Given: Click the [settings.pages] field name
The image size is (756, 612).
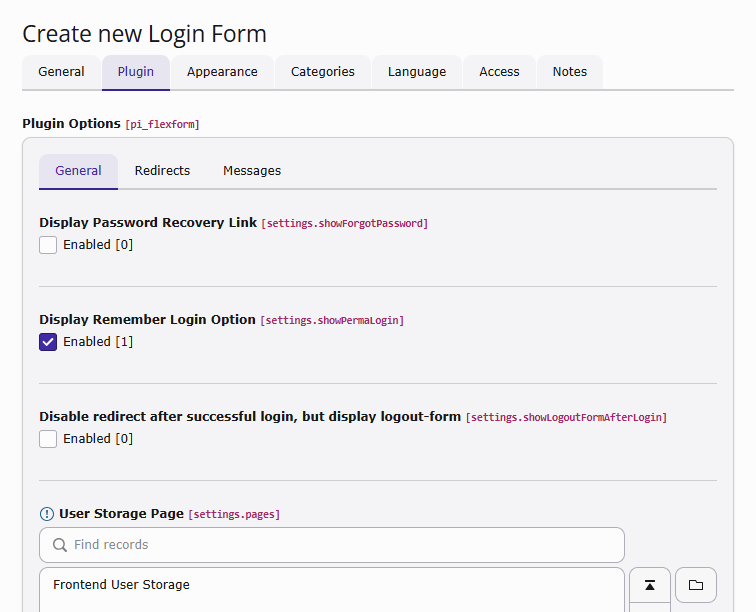Looking at the screenshot, I should click(234, 515).
